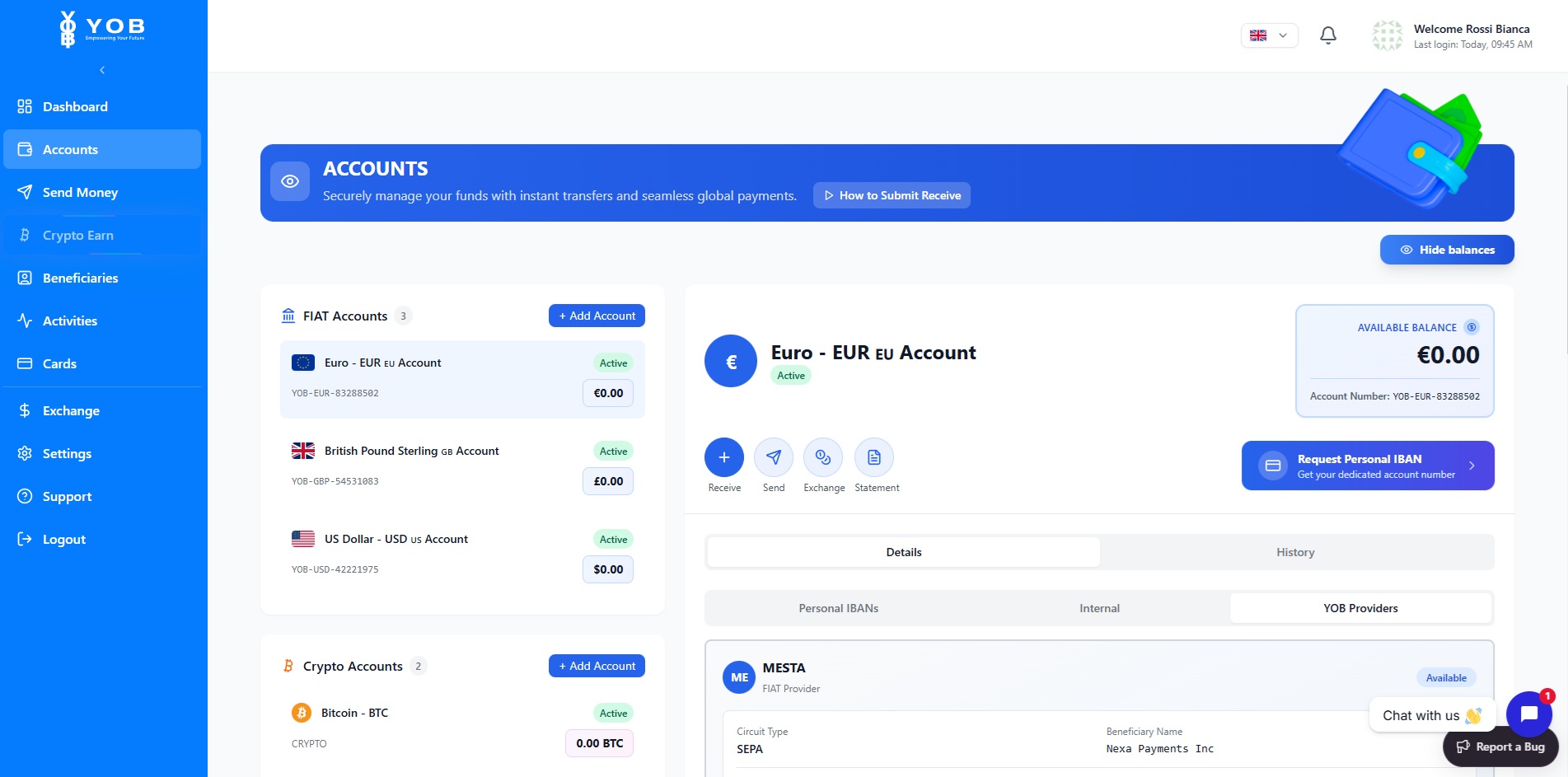
Task: Select the Personal IBANs tab
Action: tap(838, 608)
